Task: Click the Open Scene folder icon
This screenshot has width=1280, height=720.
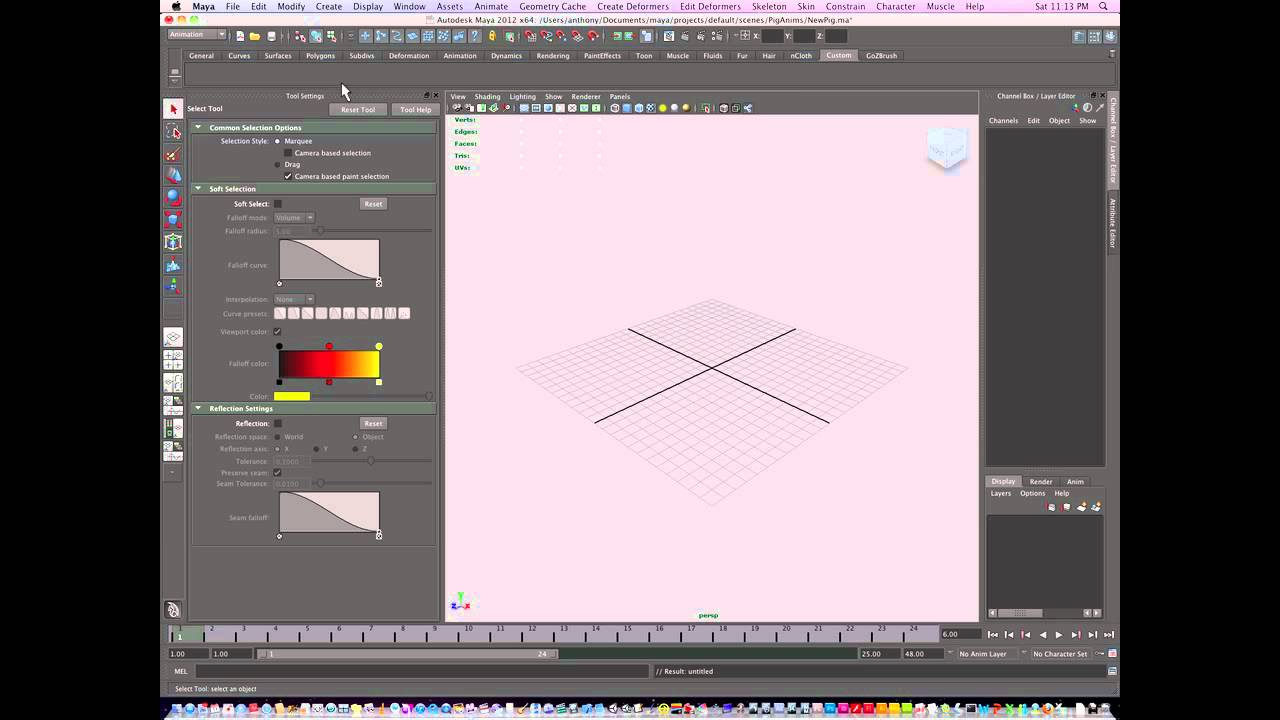Action: coord(255,36)
